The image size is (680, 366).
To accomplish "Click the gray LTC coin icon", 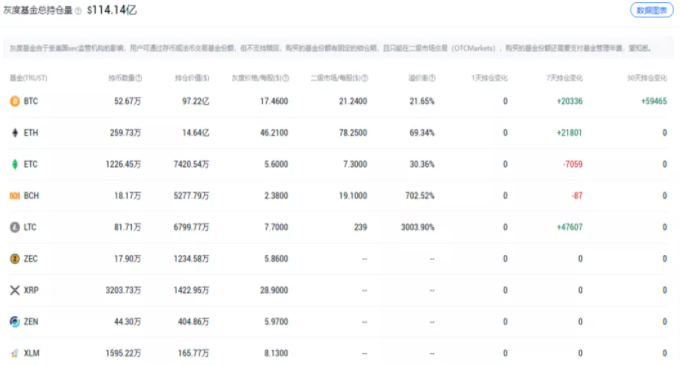I will coord(15,227).
